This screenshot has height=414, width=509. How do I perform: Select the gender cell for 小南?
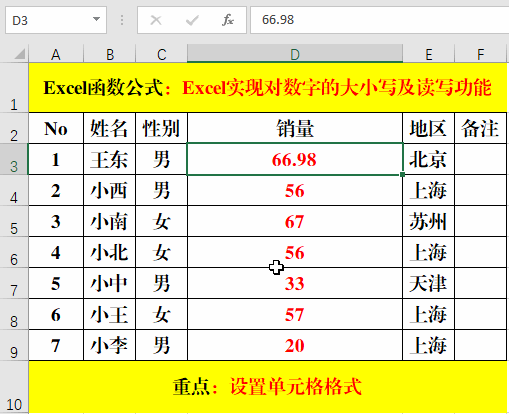click(x=162, y=221)
